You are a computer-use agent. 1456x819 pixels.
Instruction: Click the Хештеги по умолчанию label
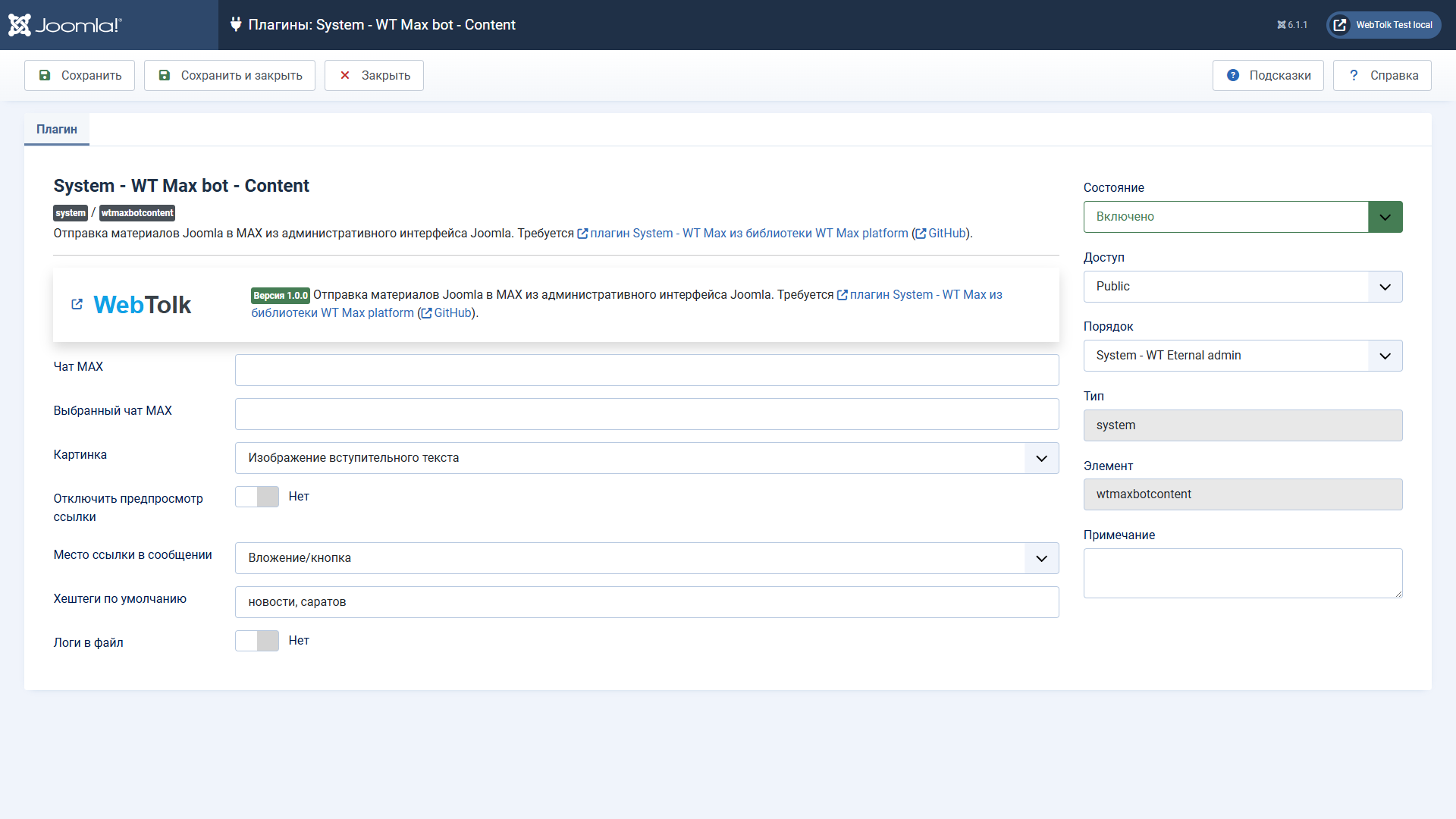120,599
